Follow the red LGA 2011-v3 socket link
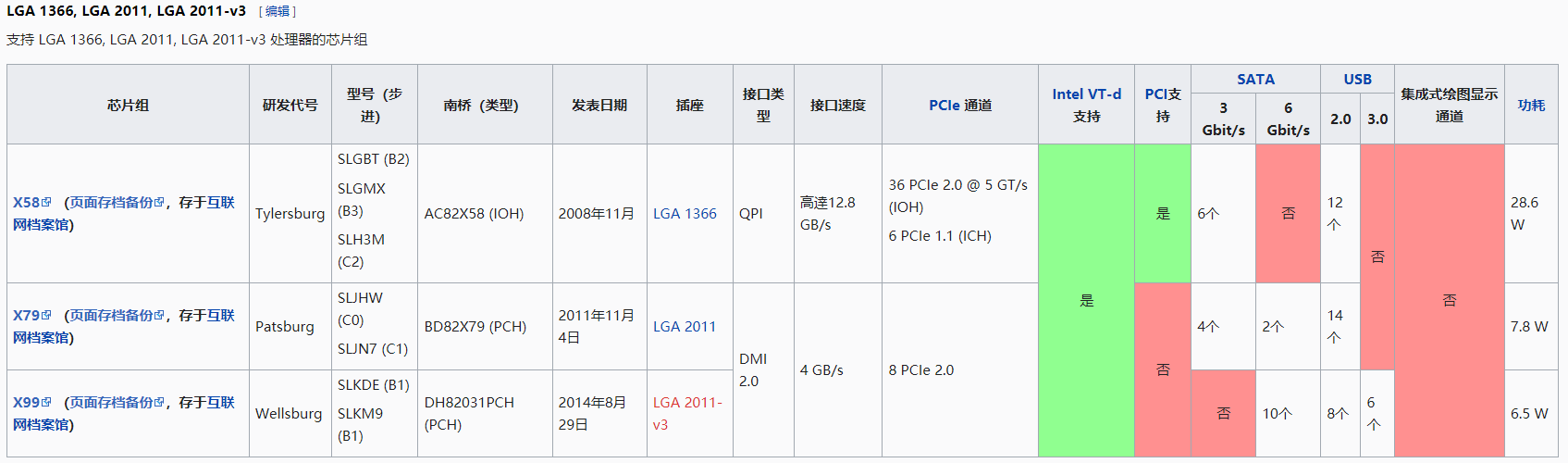Screen dimensions: 1568x463 coord(687,413)
